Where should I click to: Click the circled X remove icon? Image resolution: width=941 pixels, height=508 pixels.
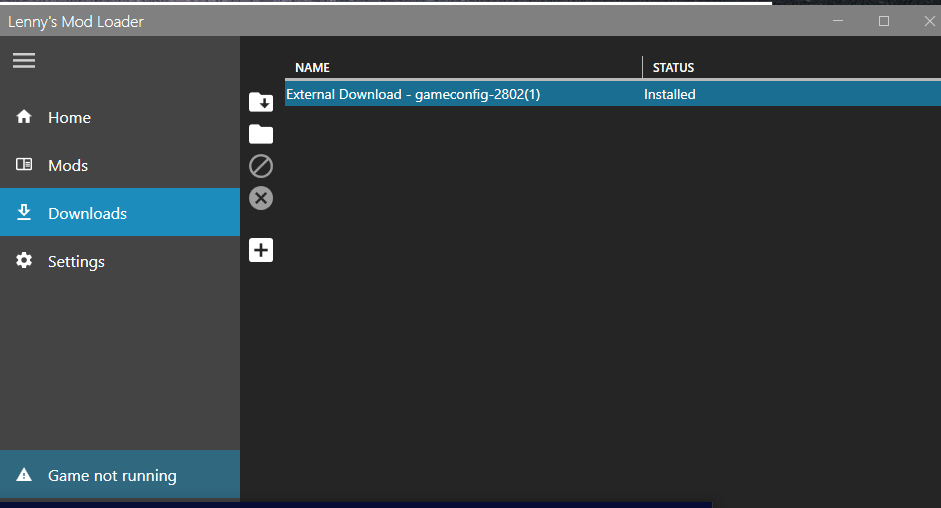click(261, 198)
